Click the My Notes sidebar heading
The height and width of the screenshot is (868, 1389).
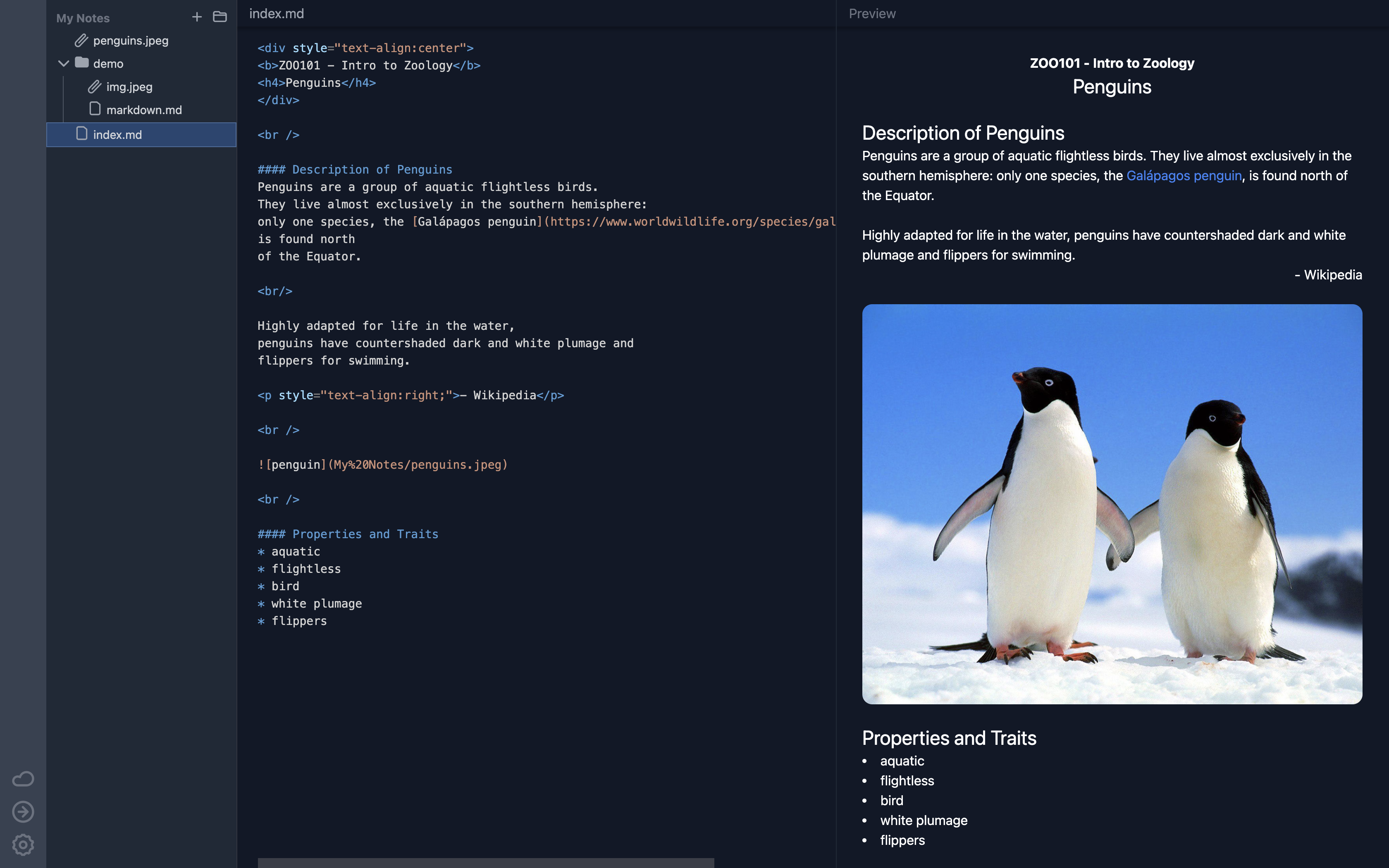83,18
